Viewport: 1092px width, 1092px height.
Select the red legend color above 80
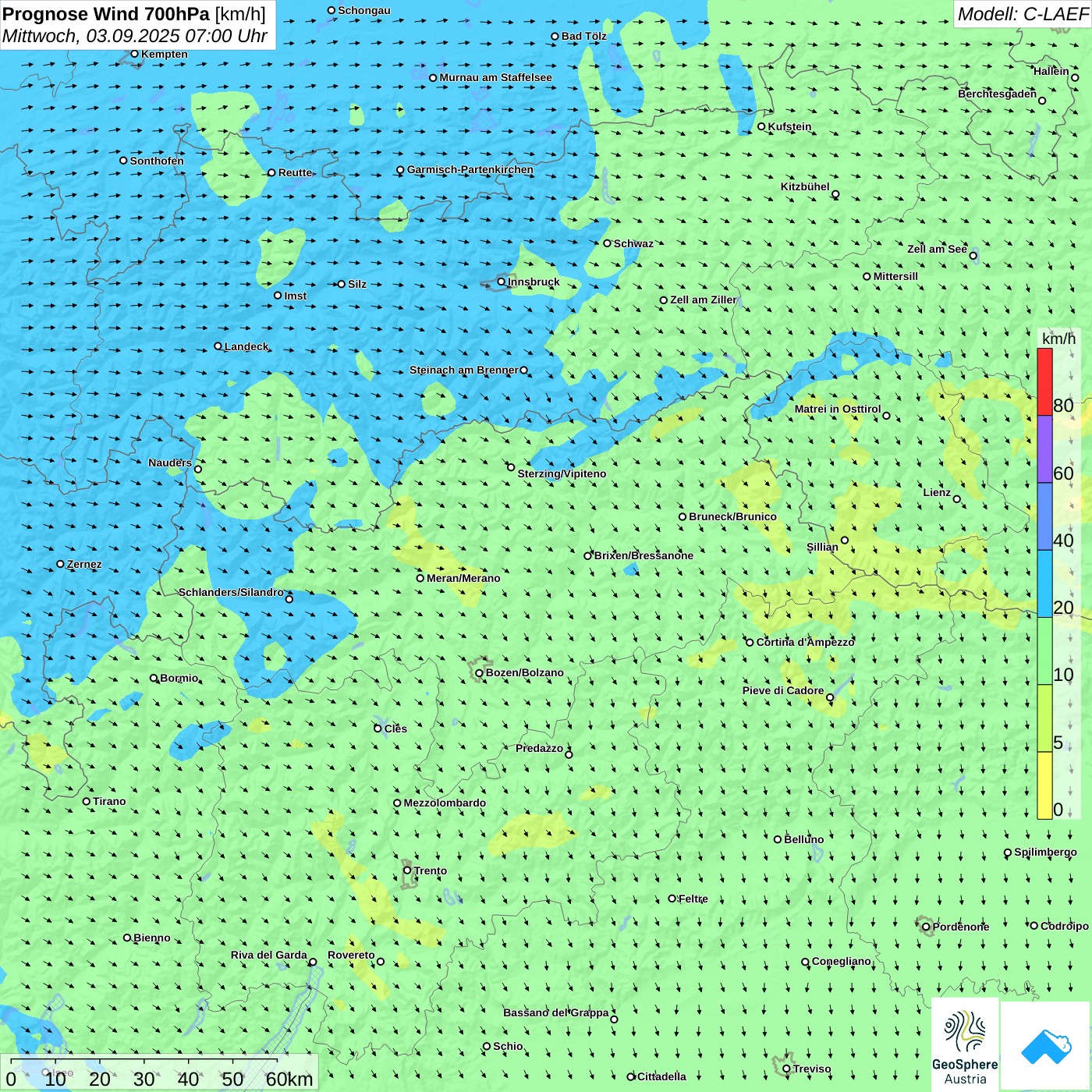tap(1044, 381)
